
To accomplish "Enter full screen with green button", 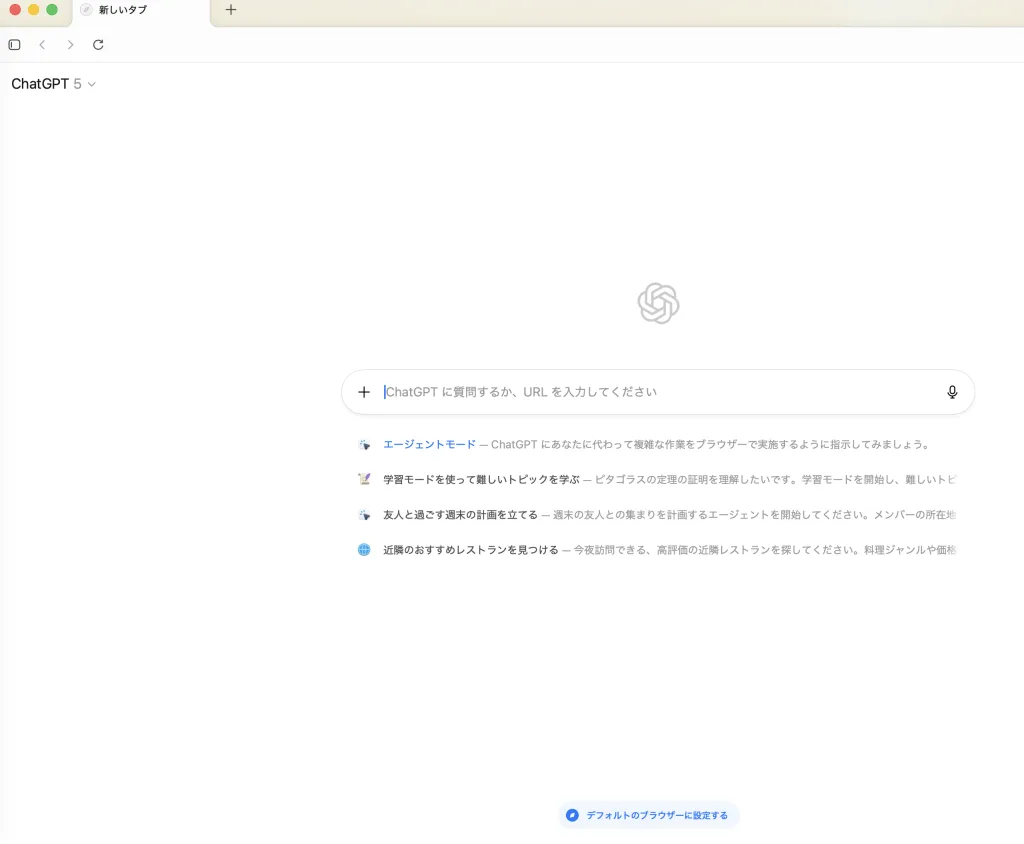I will [x=52, y=9].
